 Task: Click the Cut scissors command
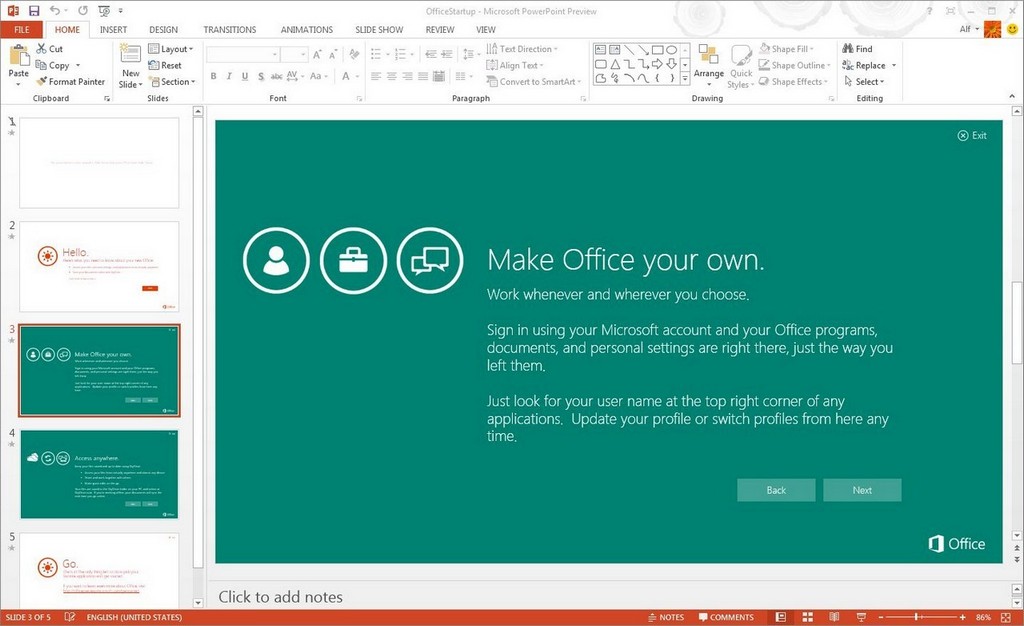(x=50, y=48)
